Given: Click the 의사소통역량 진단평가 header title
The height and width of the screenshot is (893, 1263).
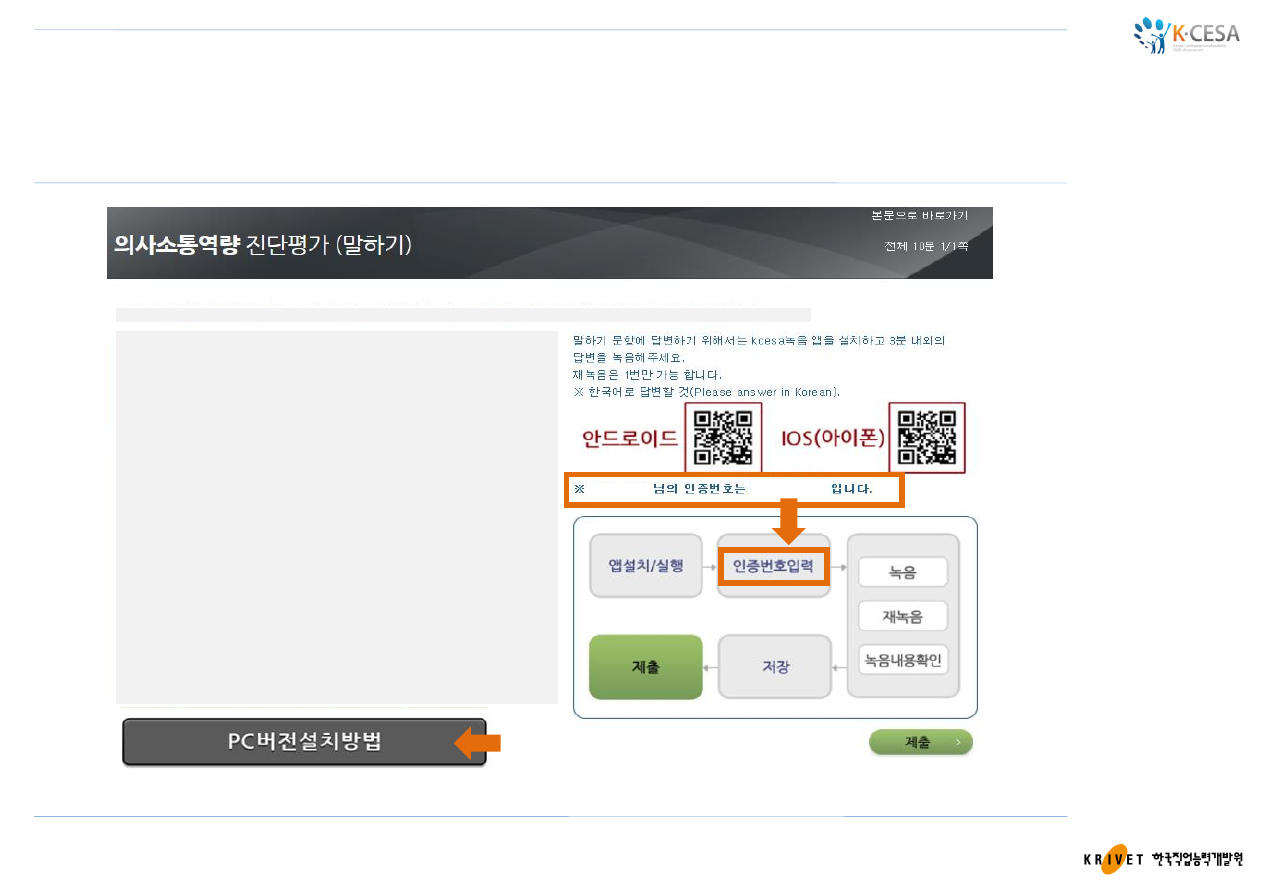Looking at the screenshot, I should (263, 243).
